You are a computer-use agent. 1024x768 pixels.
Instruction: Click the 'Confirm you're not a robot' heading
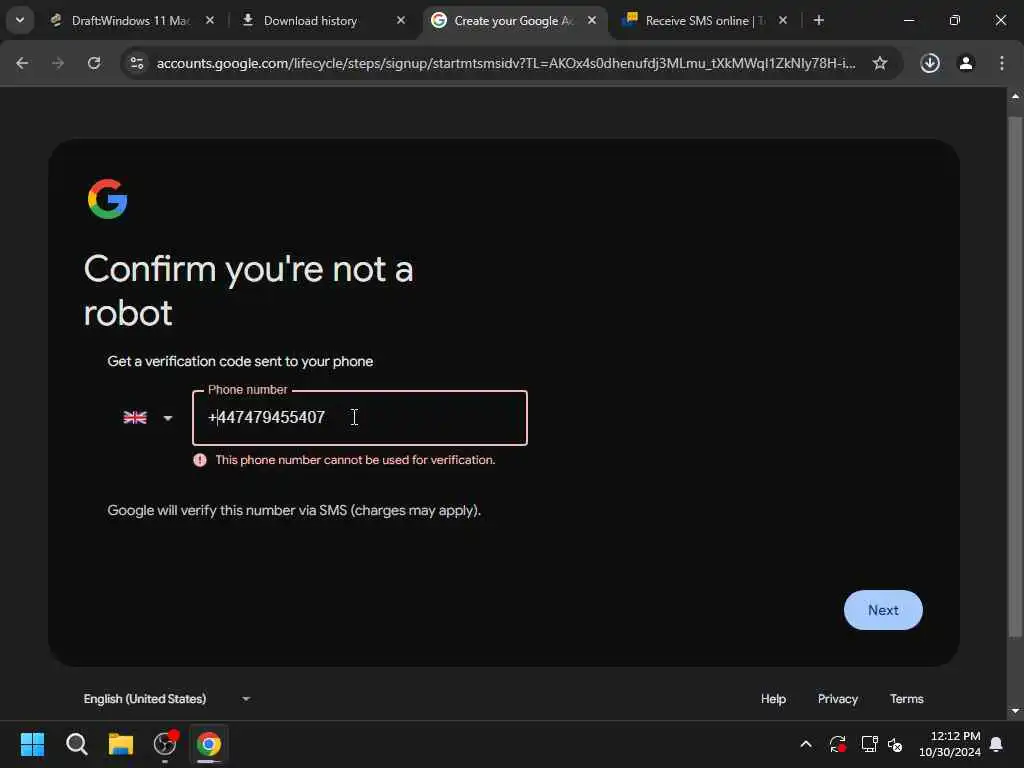[248, 291]
